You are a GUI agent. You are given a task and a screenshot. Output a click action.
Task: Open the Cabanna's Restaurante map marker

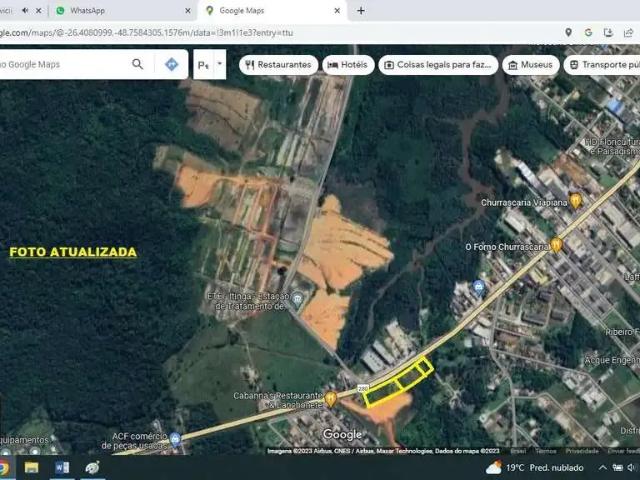point(331,399)
